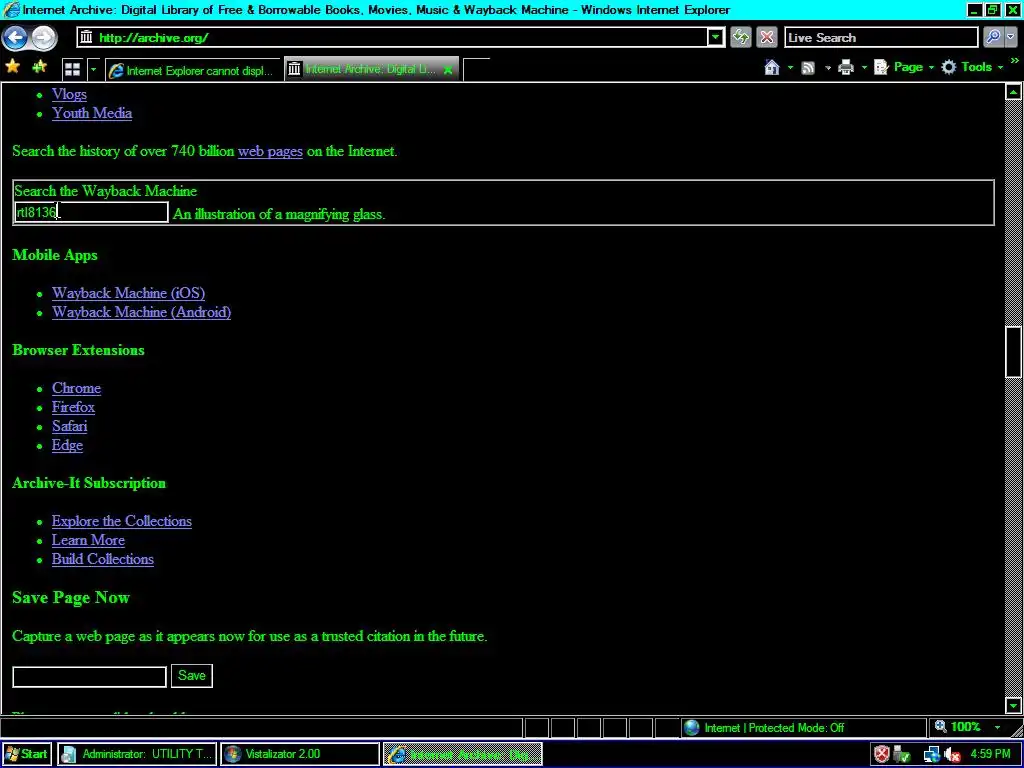Click the 4:59 PM taskbar clock
The height and width of the screenshot is (768, 1024).
click(x=990, y=754)
